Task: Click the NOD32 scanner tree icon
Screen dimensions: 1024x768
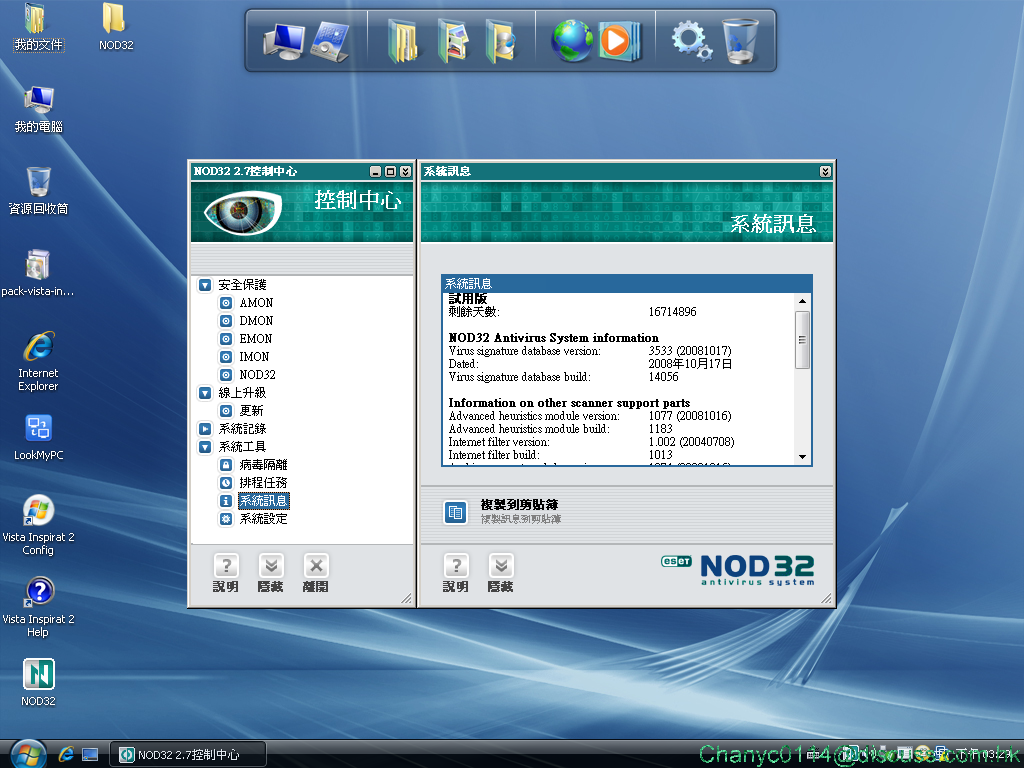Action: pyautogui.click(x=225, y=375)
